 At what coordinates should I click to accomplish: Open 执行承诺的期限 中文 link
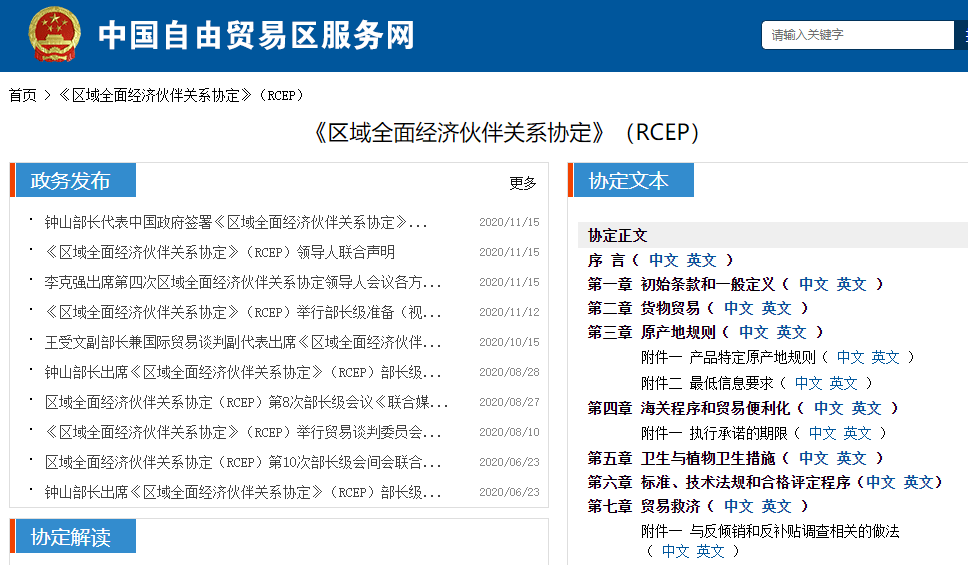point(823,433)
